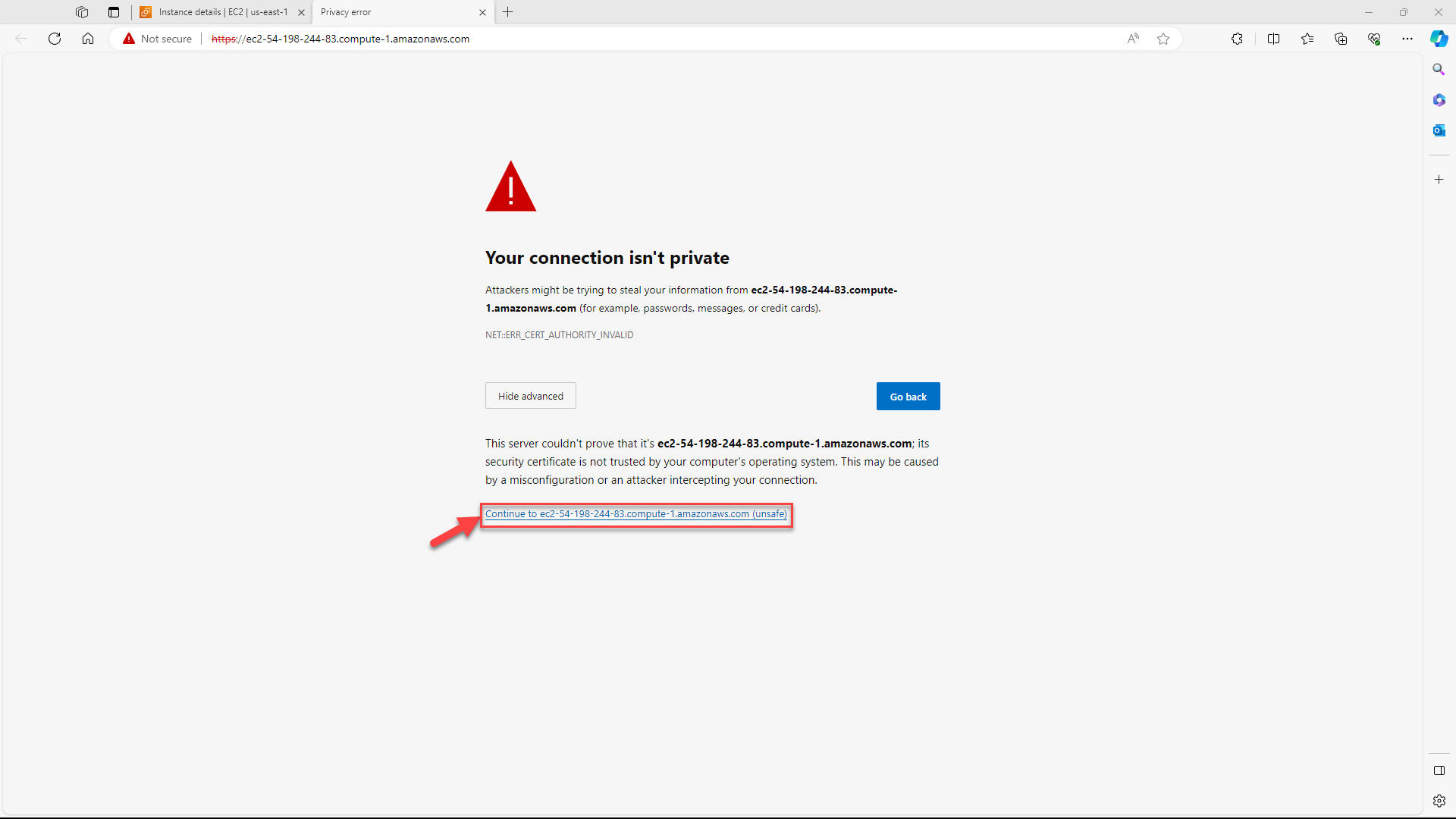Open the Settings and more menu

pyautogui.click(x=1407, y=39)
